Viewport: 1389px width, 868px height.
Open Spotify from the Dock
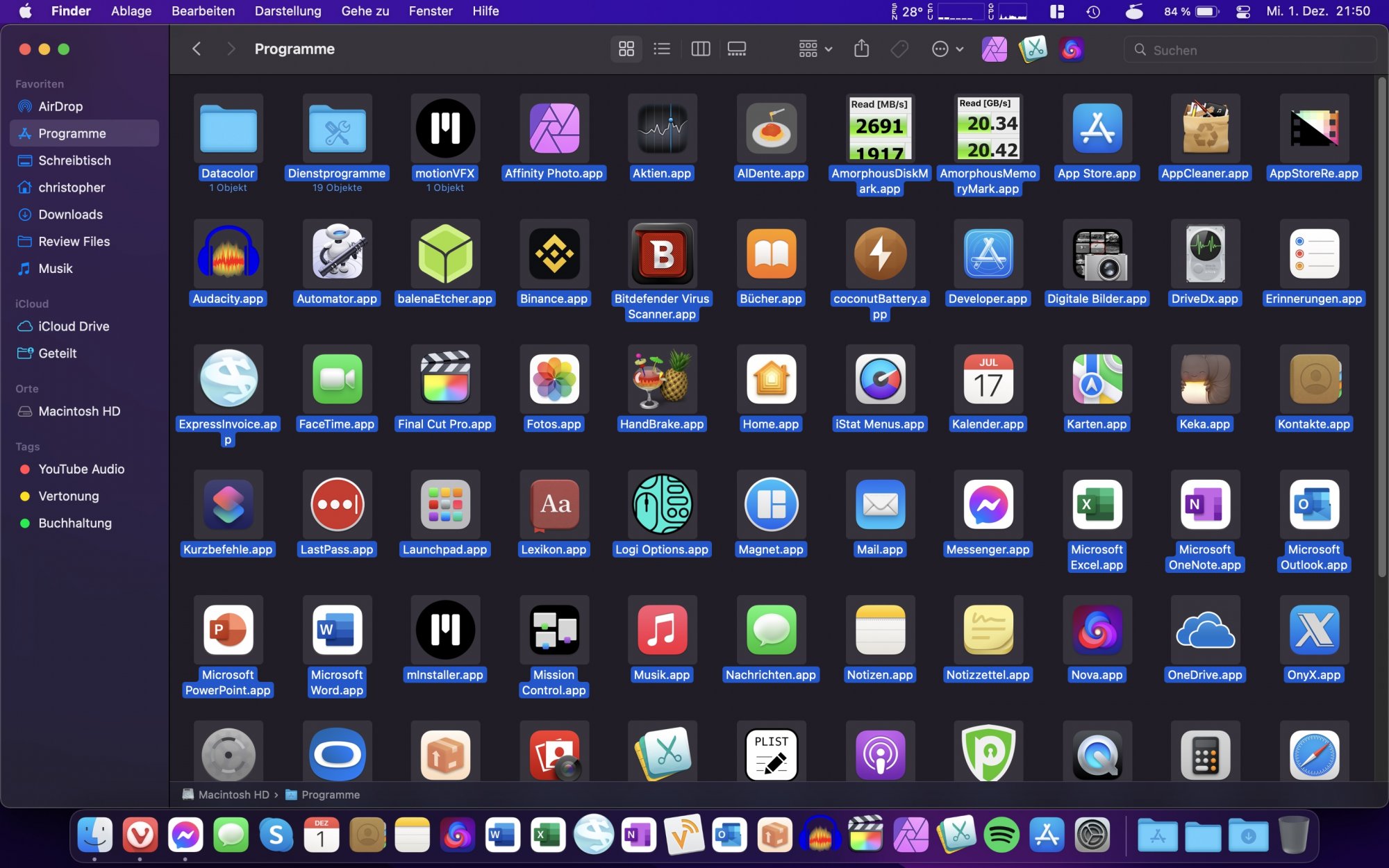(x=1001, y=835)
